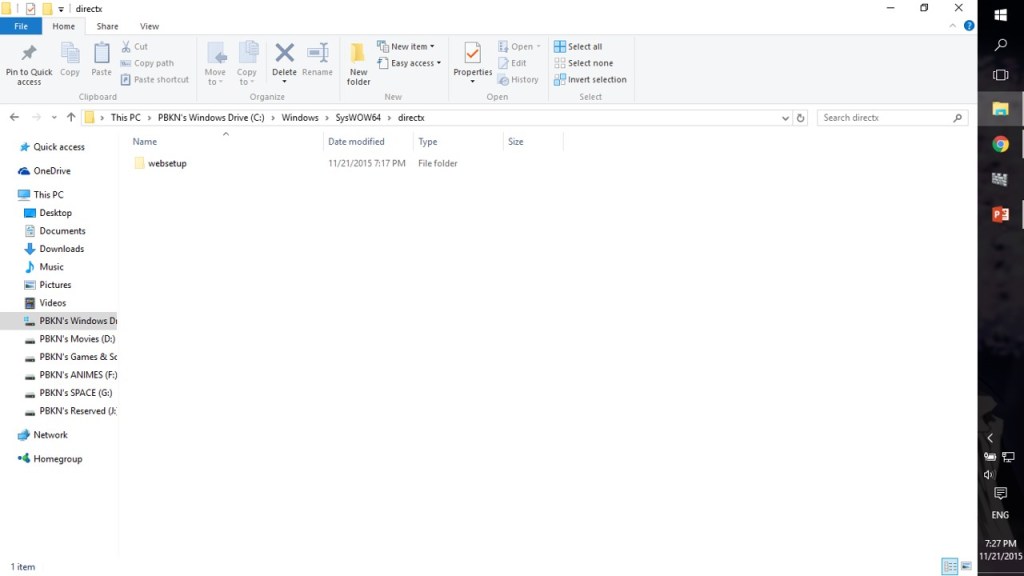Open the websetup folder entry

point(167,163)
